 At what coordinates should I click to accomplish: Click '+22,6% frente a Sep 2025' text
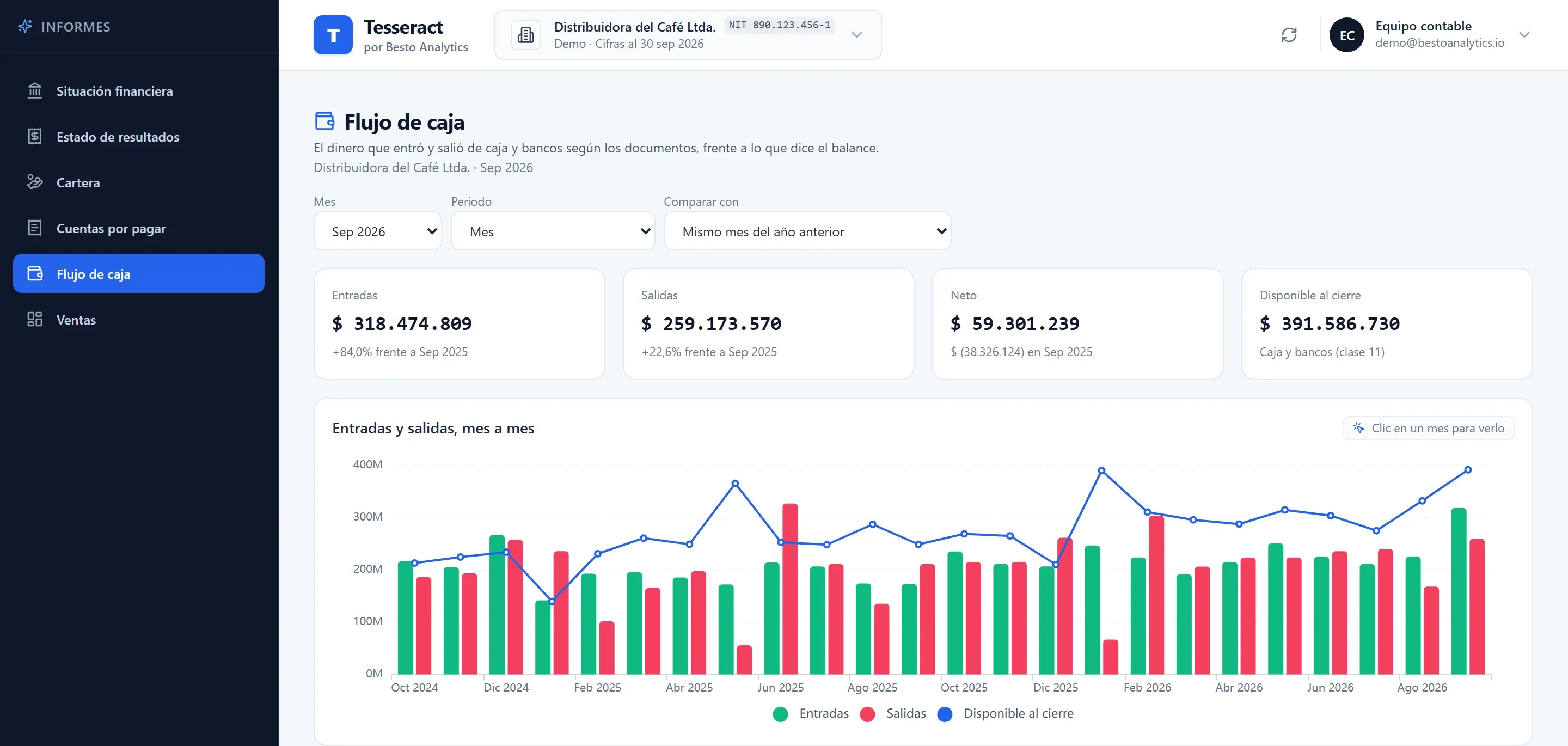tap(709, 351)
